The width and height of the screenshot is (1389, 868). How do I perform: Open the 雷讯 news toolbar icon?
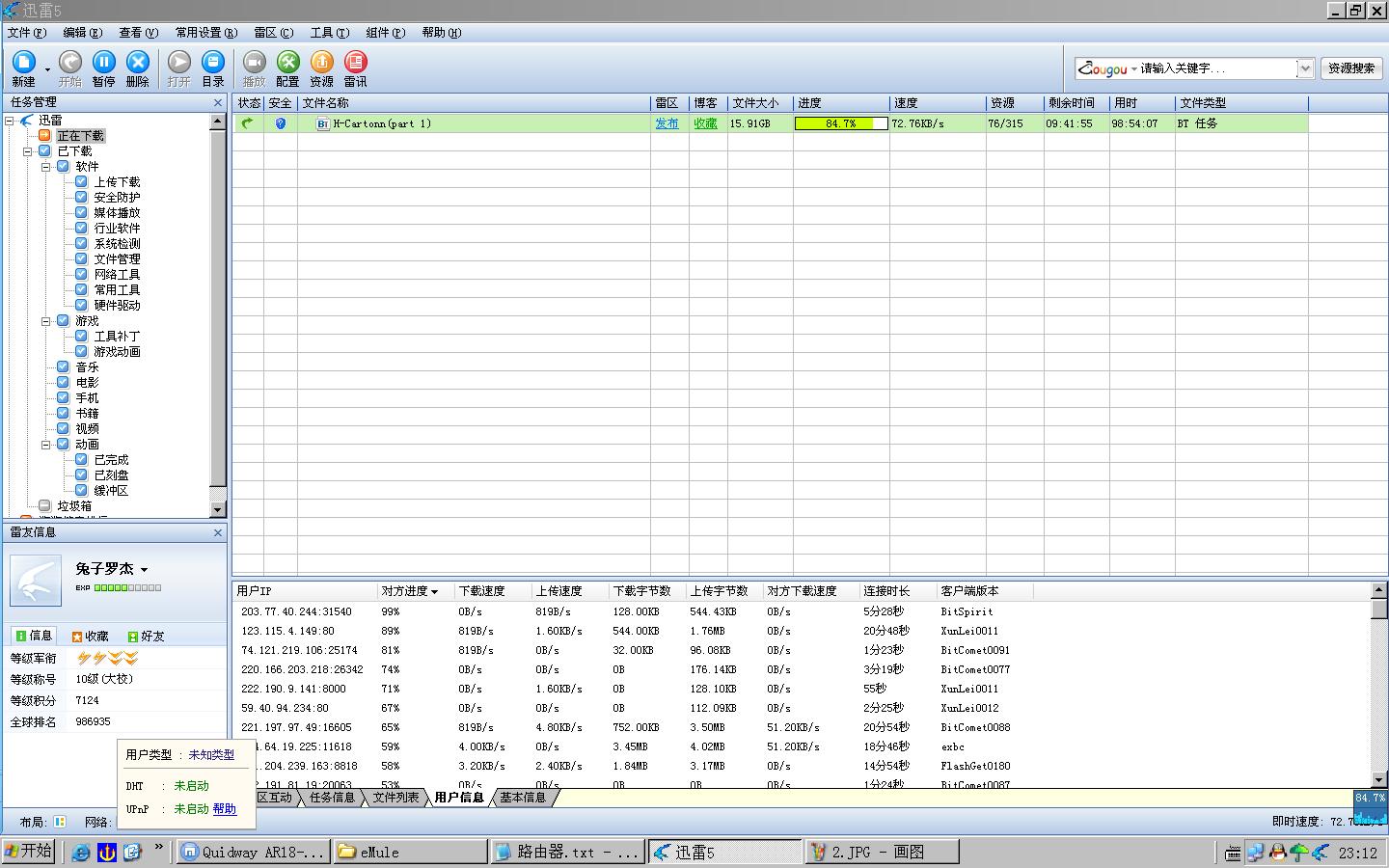pyautogui.click(x=355, y=62)
